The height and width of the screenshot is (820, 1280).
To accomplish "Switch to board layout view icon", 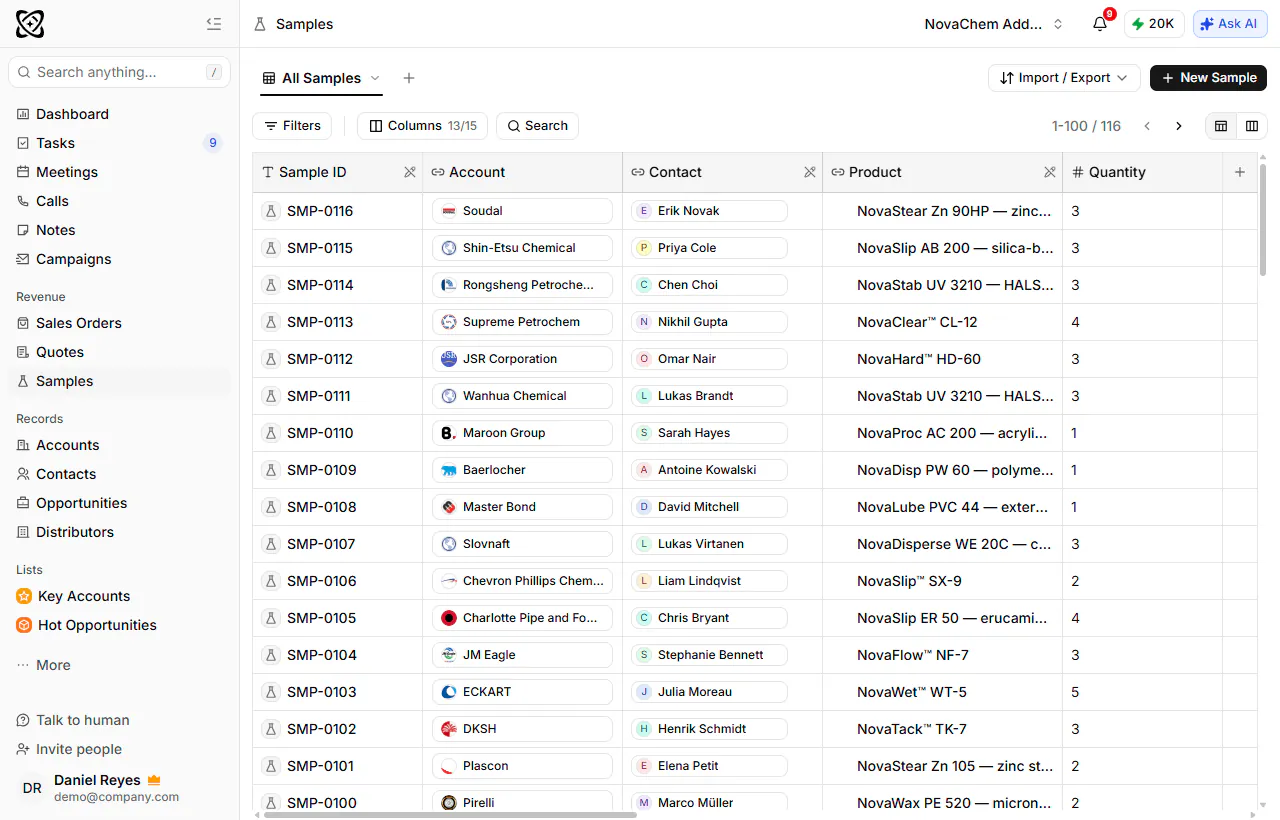I will [1251, 126].
